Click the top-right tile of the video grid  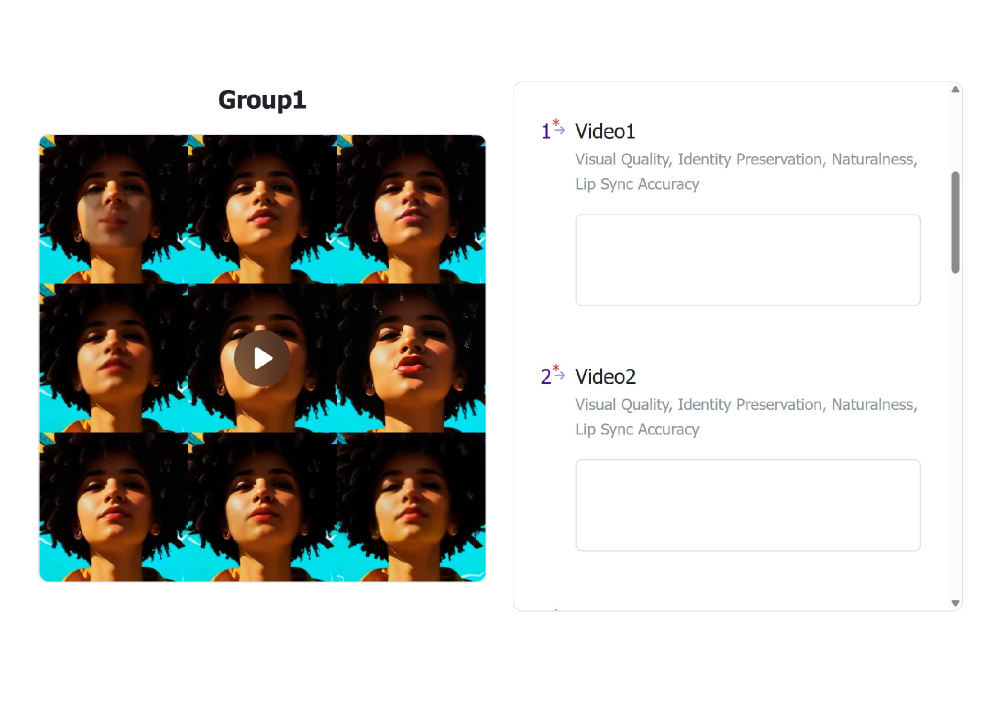(411, 209)
